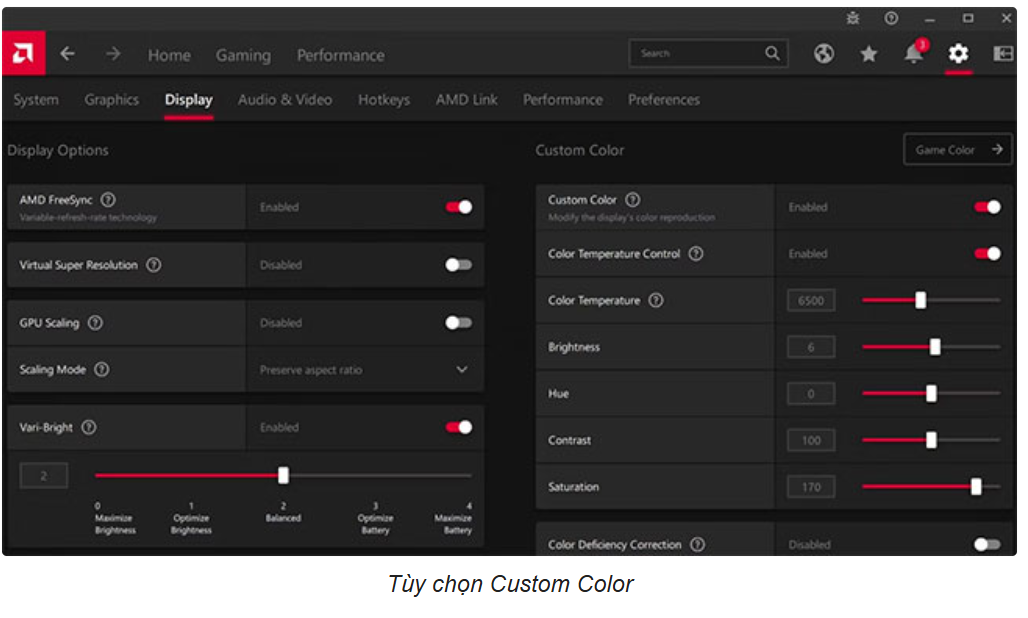
Task: Click the bug report icon
Action: tap(853, 18)
